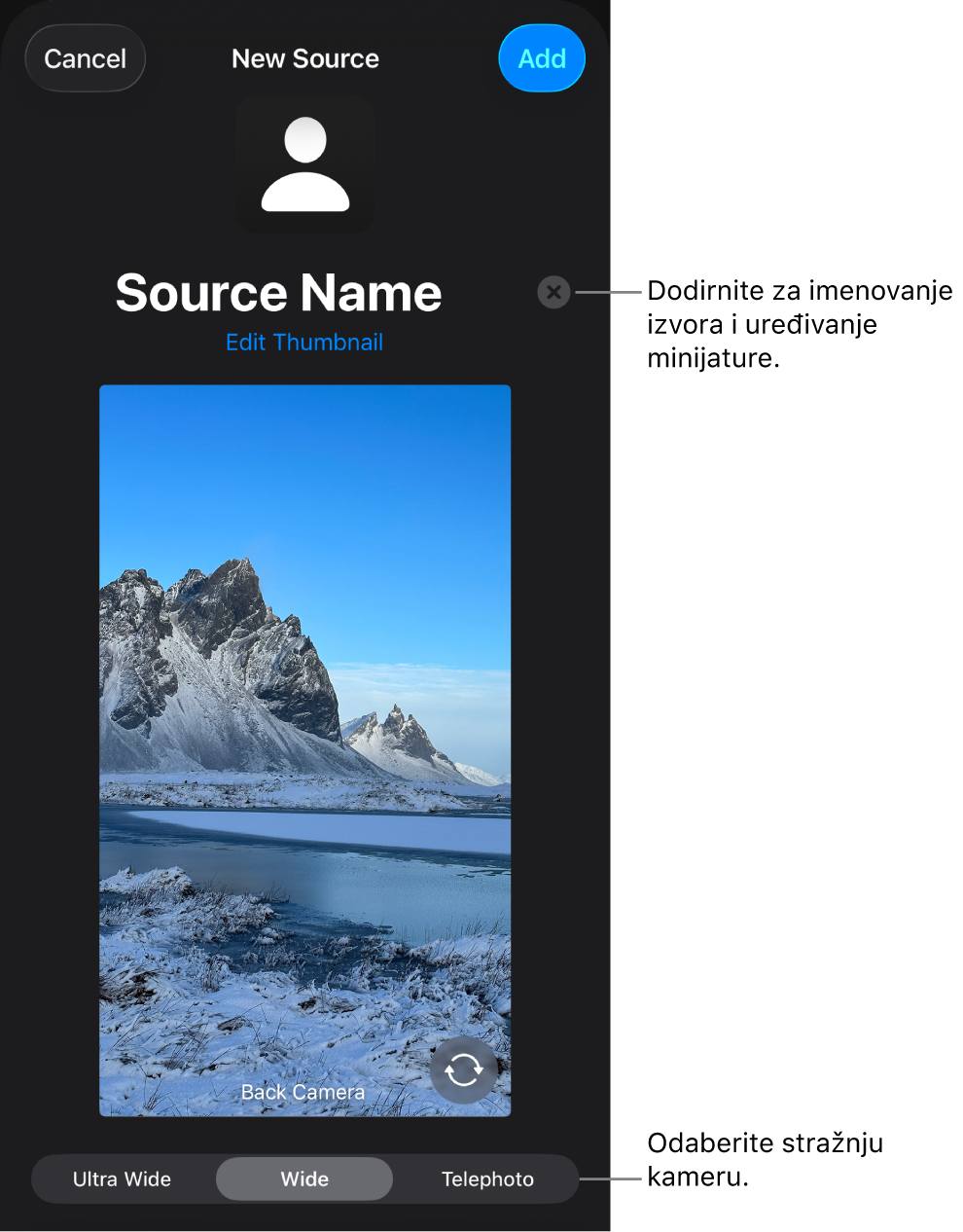Add the new source
Screen dimensions: 963x1232
click(542, 58)
